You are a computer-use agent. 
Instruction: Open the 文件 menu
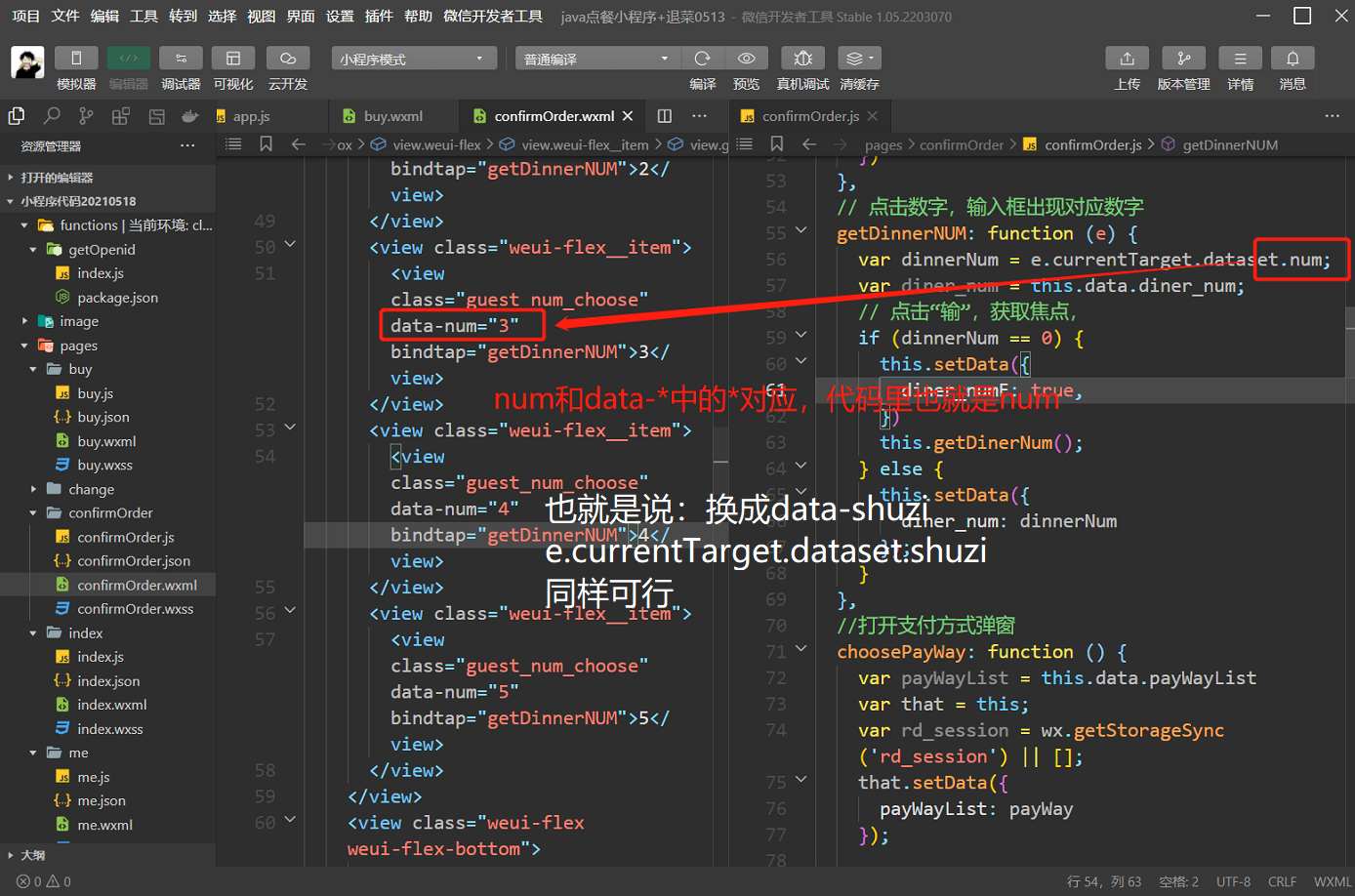[65, 17]
